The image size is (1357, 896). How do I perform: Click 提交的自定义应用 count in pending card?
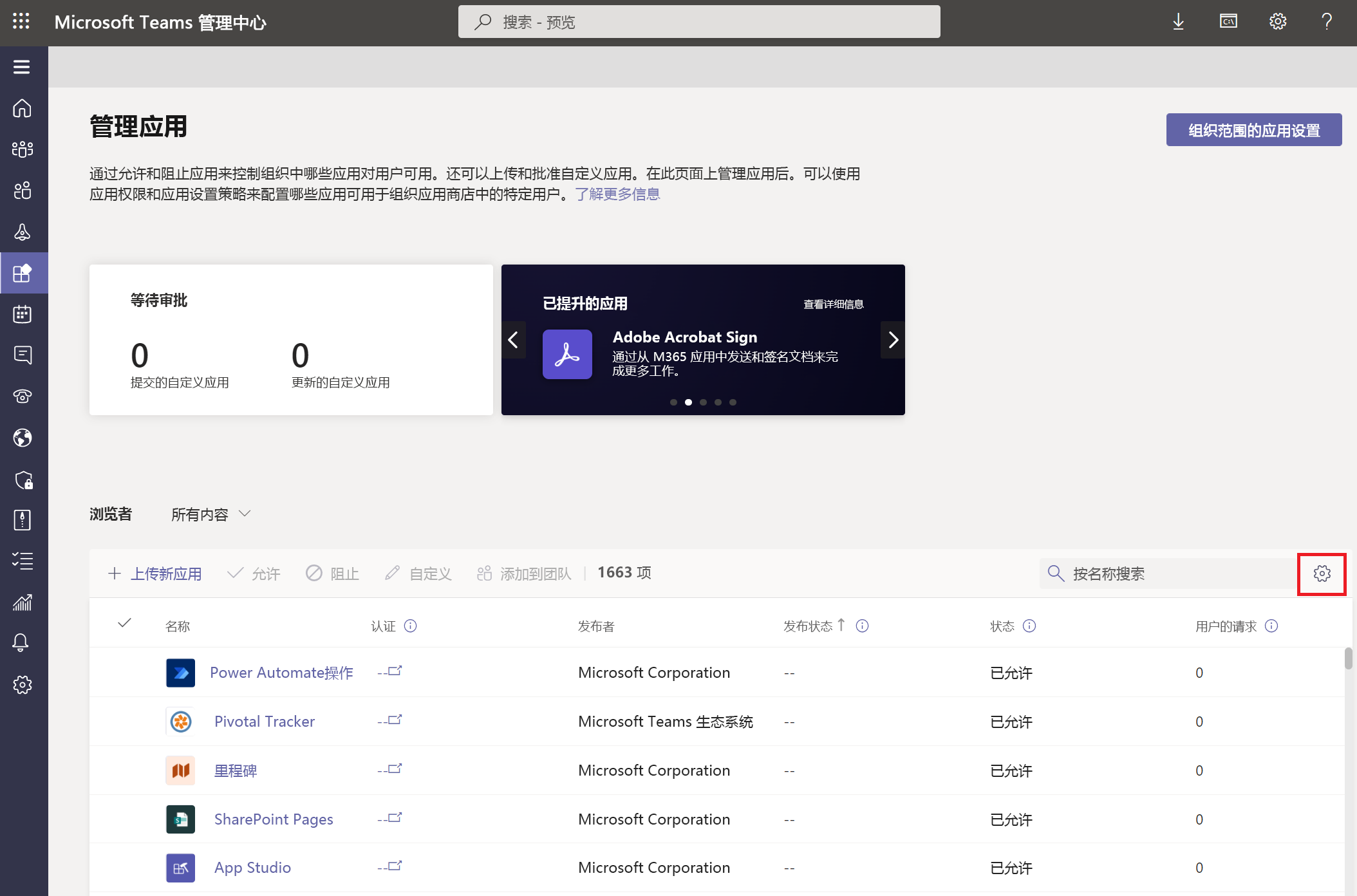pyautogui.click(x=140, y=355)
